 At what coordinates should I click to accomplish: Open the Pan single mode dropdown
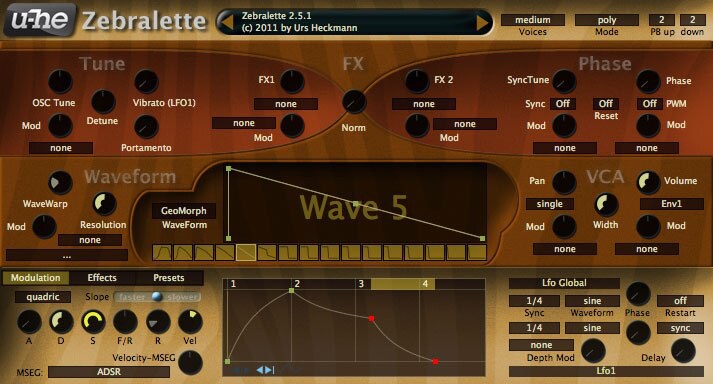point(550,204)
